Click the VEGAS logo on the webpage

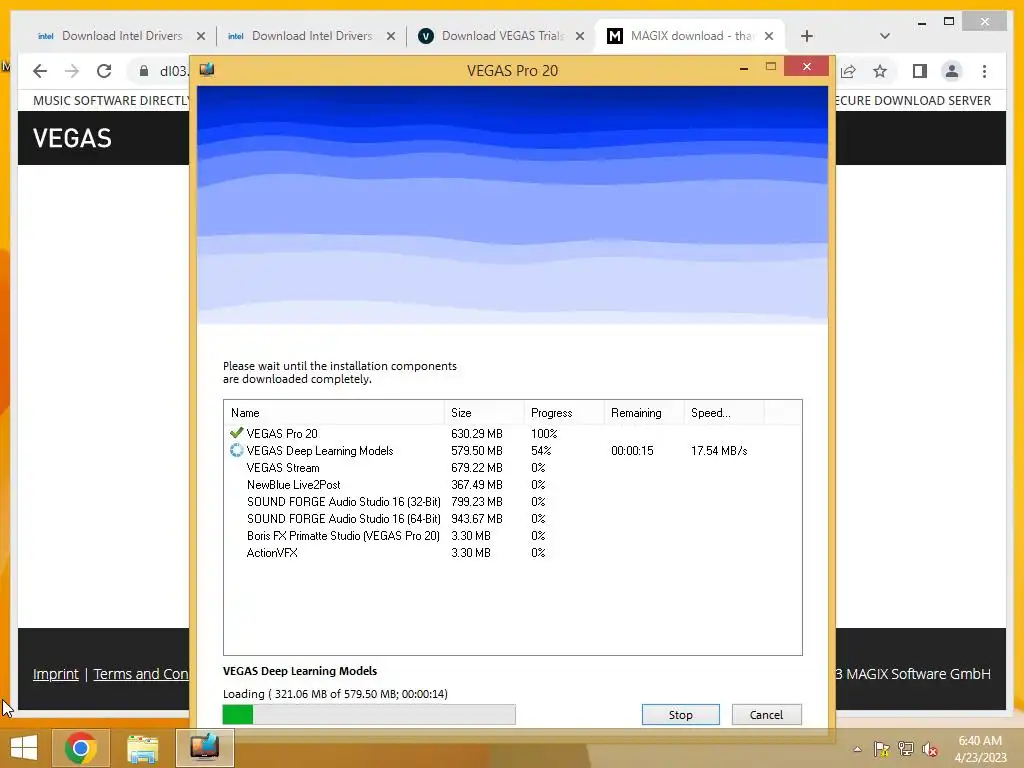pyautogui.click(x=72, y=138)
